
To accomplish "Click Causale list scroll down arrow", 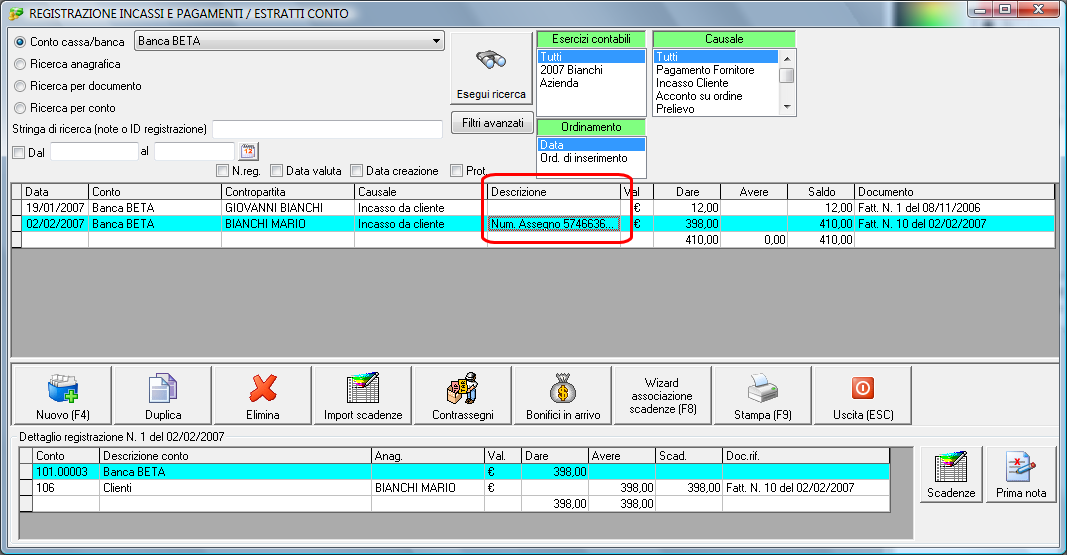I will coord(787,107).
